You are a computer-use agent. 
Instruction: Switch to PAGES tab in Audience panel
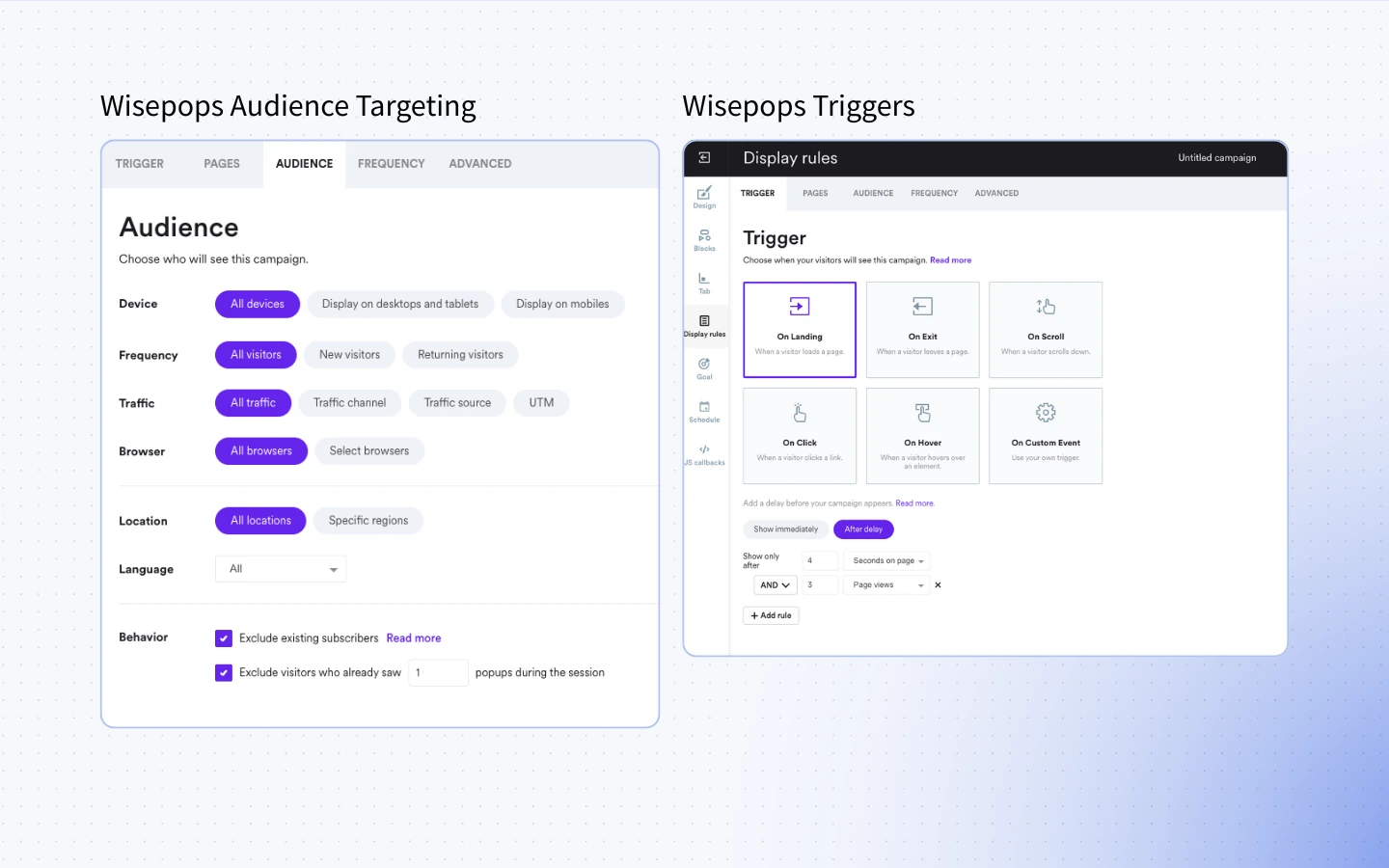point(222,164)
